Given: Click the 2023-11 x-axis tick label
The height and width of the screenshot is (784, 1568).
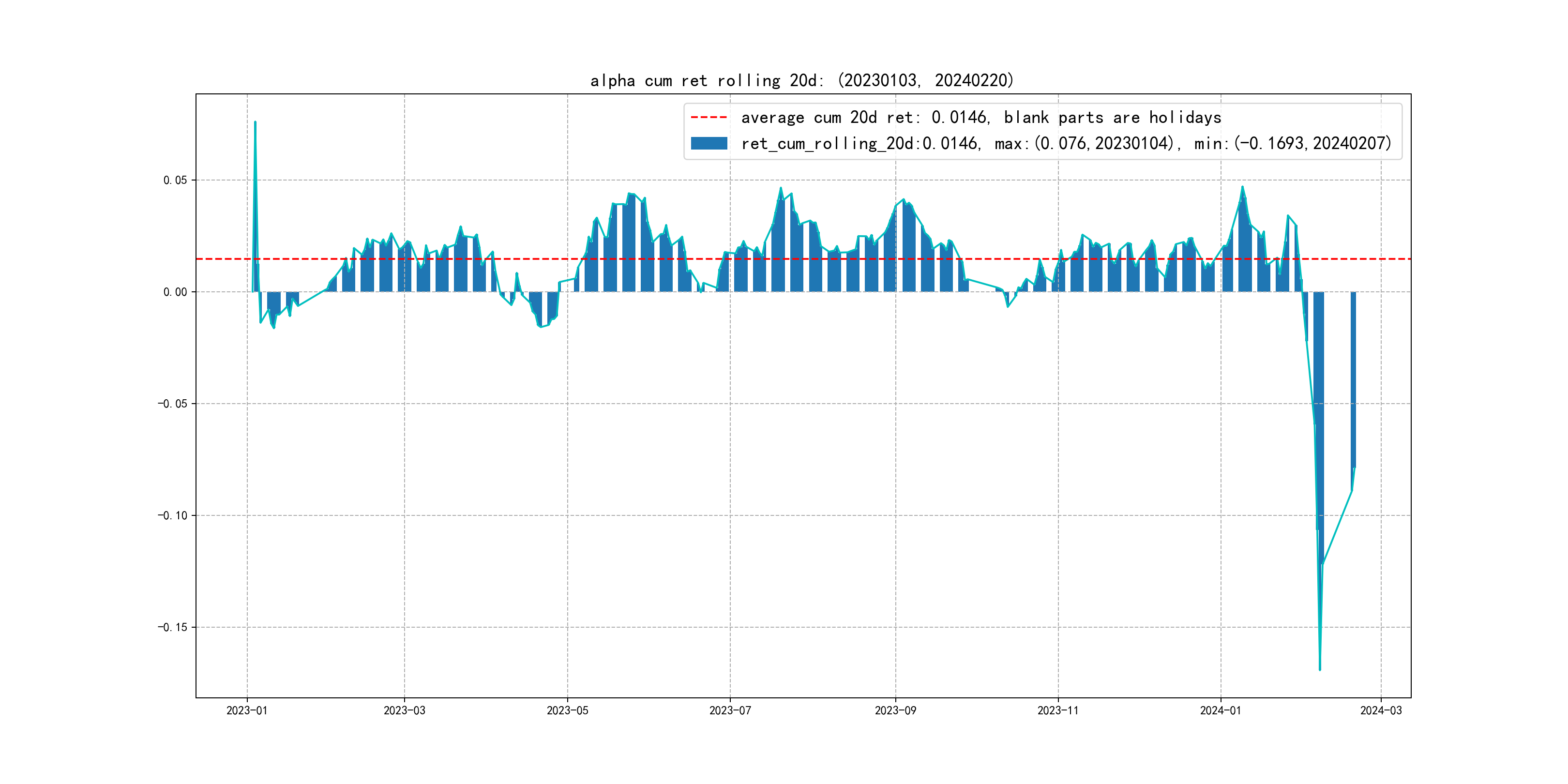Looking at the screenshot, I should (x=1058, y=710).
